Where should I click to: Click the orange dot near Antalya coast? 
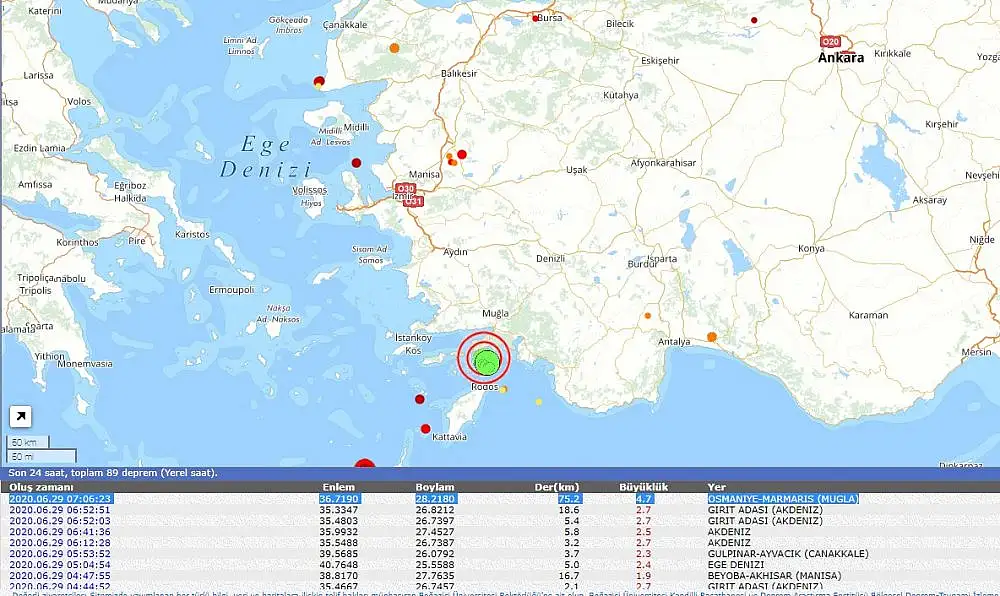pos(712,337)
